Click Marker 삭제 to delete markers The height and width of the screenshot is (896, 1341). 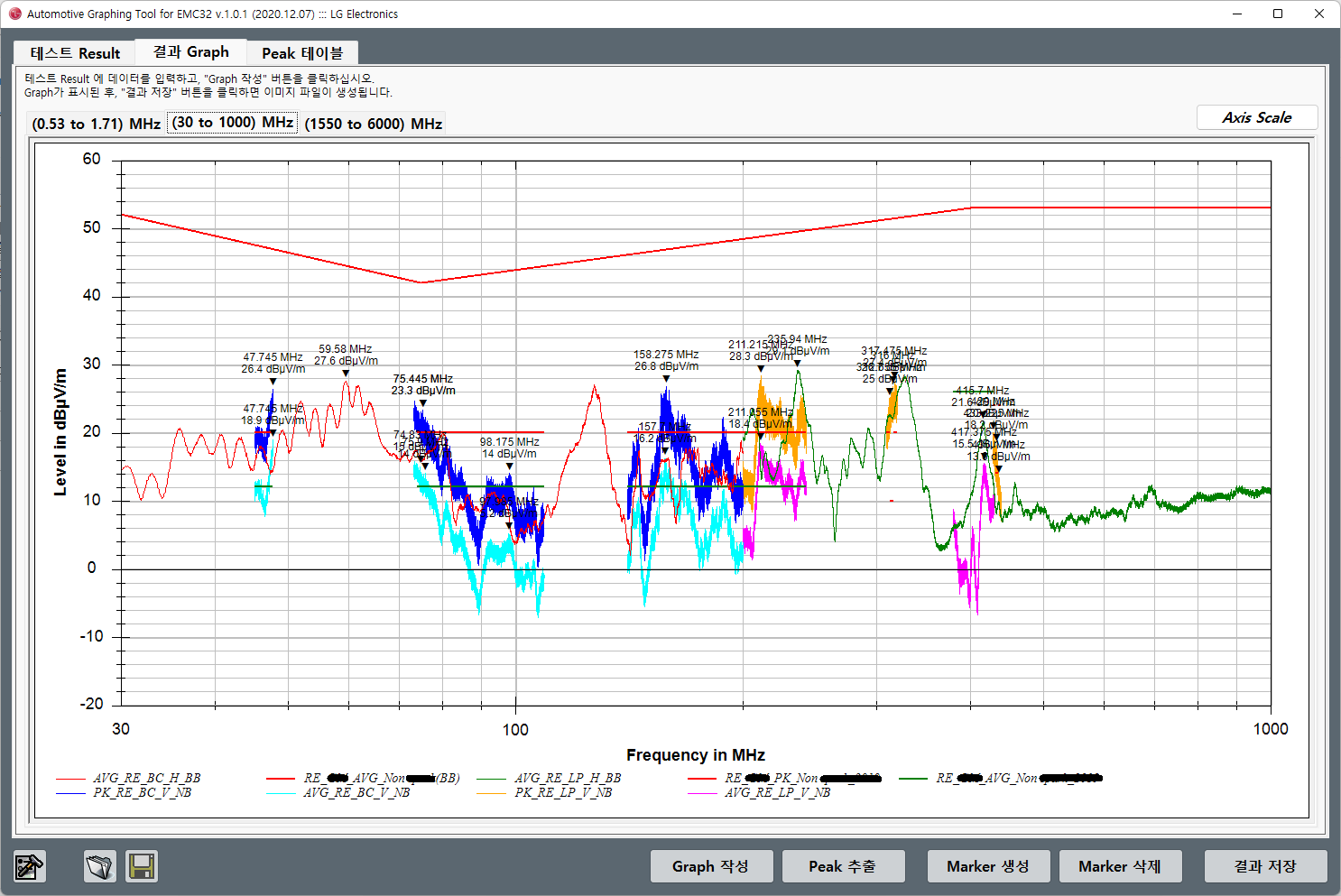coord(1119,866)
